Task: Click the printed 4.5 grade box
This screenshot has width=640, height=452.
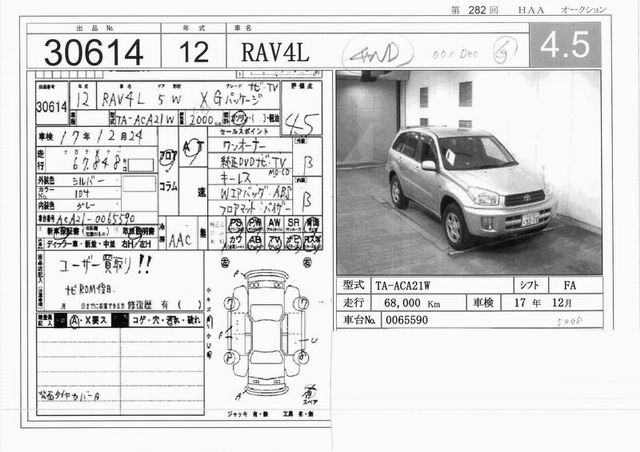Action: click(565, 45)
